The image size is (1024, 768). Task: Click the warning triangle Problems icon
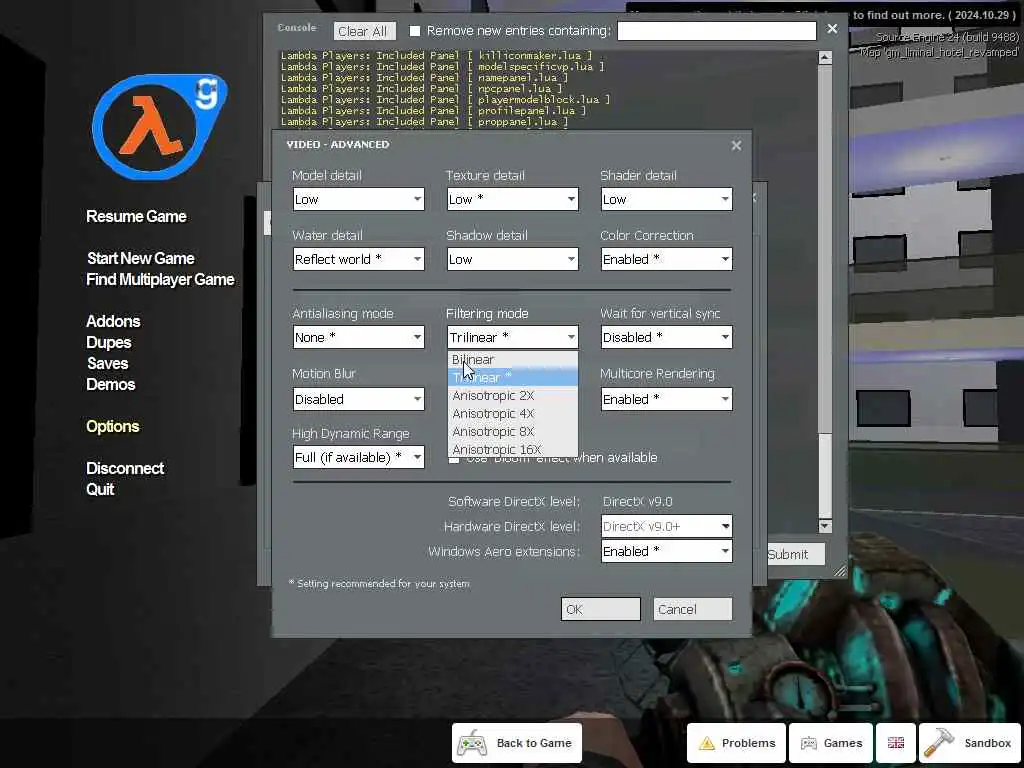(707, 743)
